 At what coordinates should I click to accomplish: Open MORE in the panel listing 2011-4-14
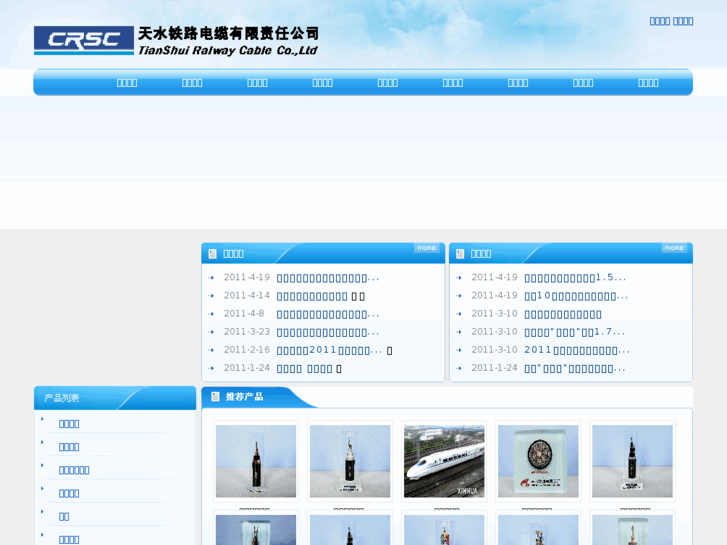[426, 248]
